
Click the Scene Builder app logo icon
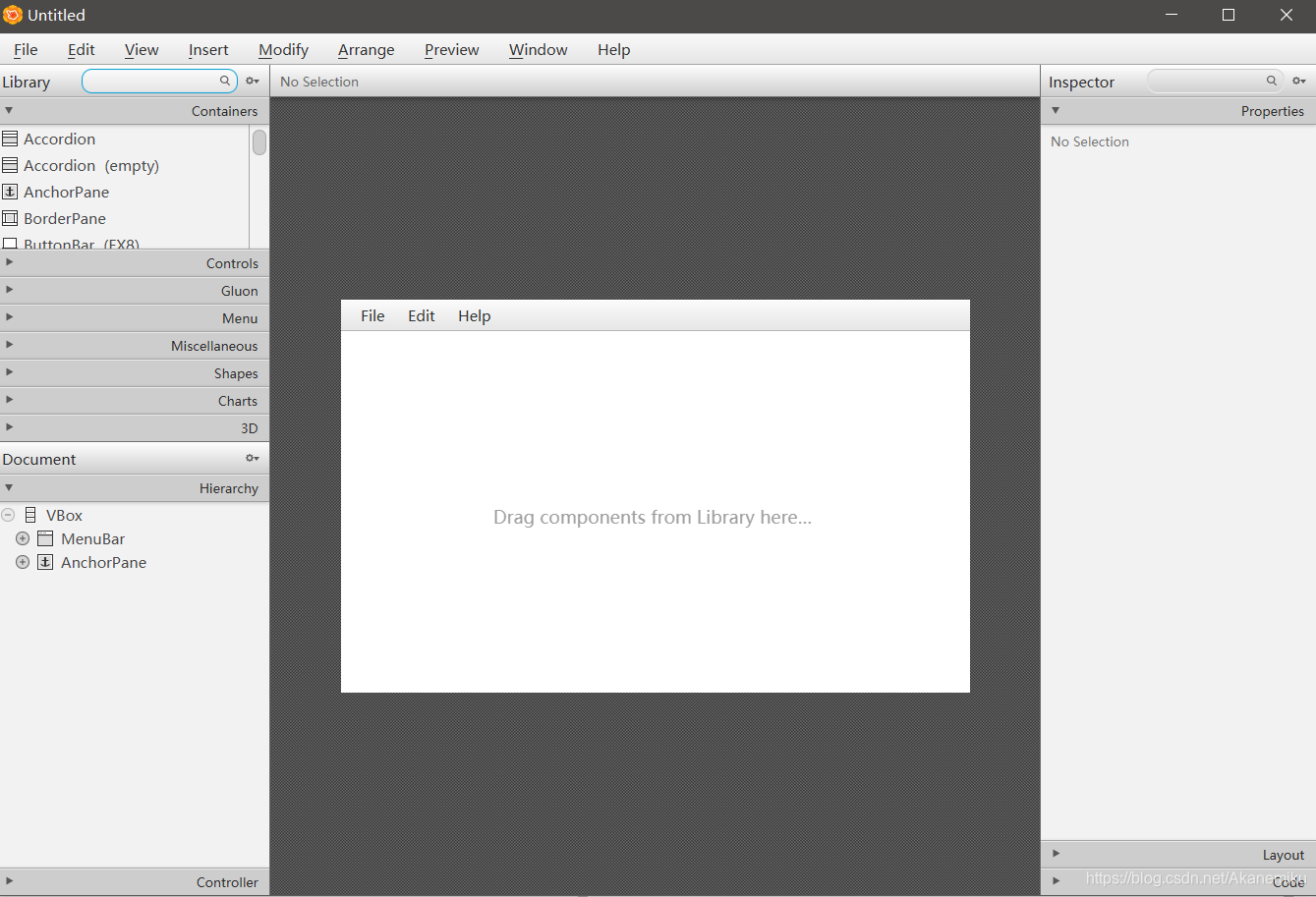[x=13, y=15]
